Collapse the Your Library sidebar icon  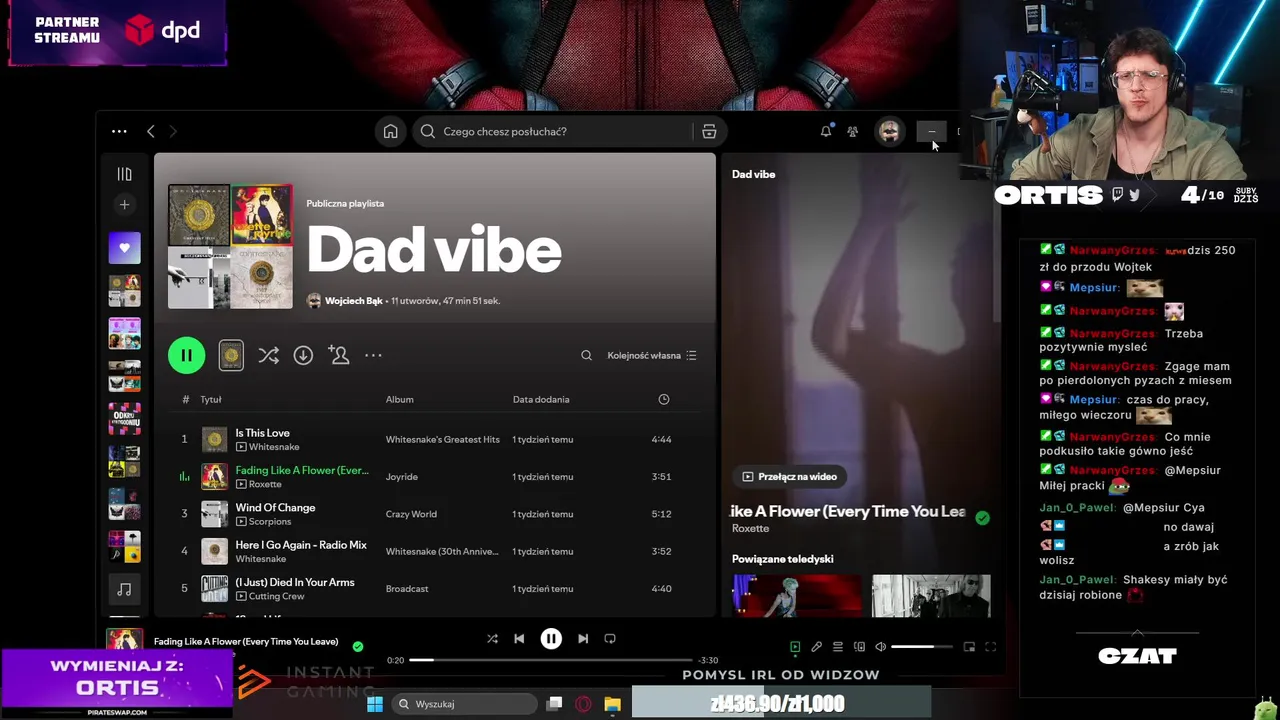124,174
